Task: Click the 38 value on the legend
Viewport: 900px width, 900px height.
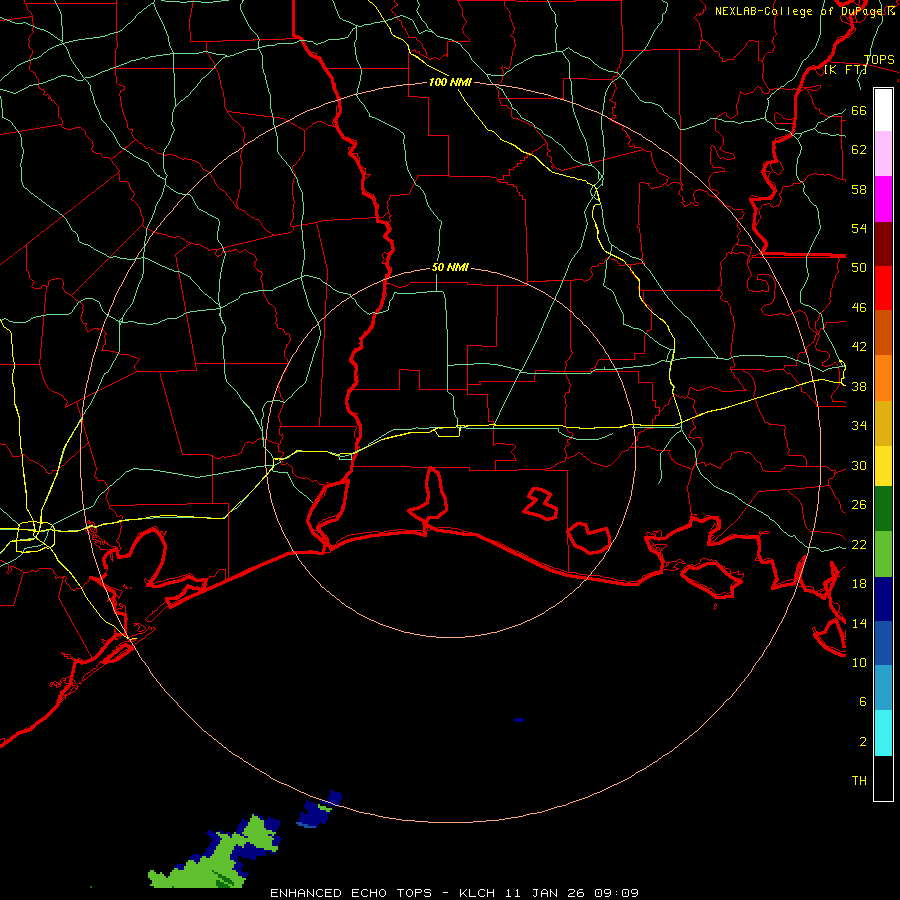Action: click(x=859, y=387)
